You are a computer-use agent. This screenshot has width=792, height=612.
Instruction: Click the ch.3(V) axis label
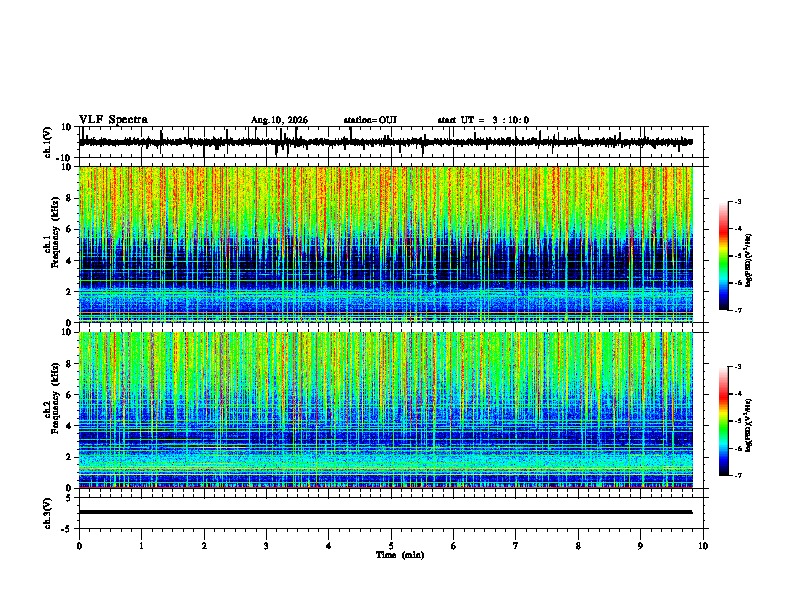tap(48, 513)
